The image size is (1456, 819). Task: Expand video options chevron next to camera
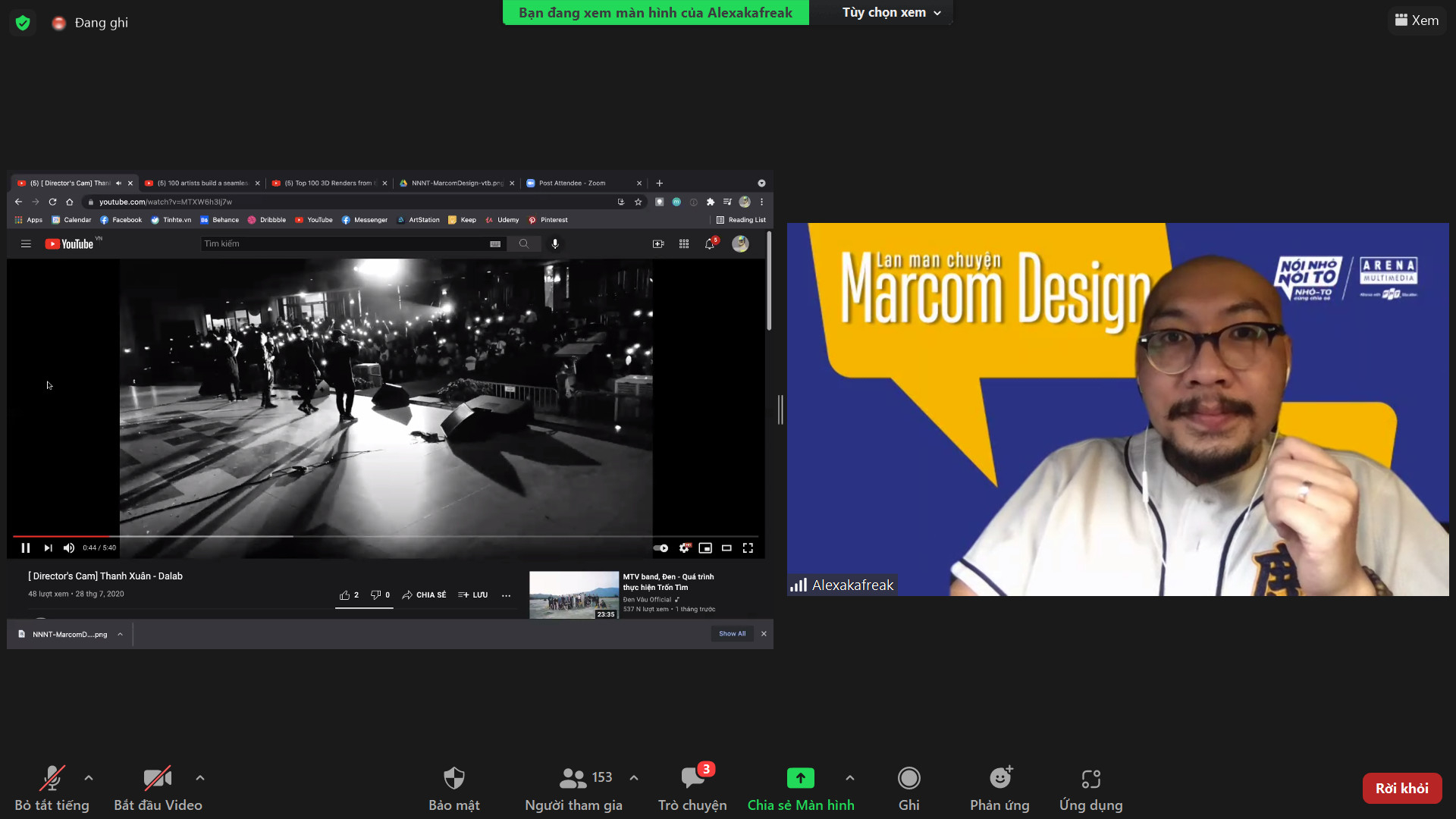click(x=200, y=778)
